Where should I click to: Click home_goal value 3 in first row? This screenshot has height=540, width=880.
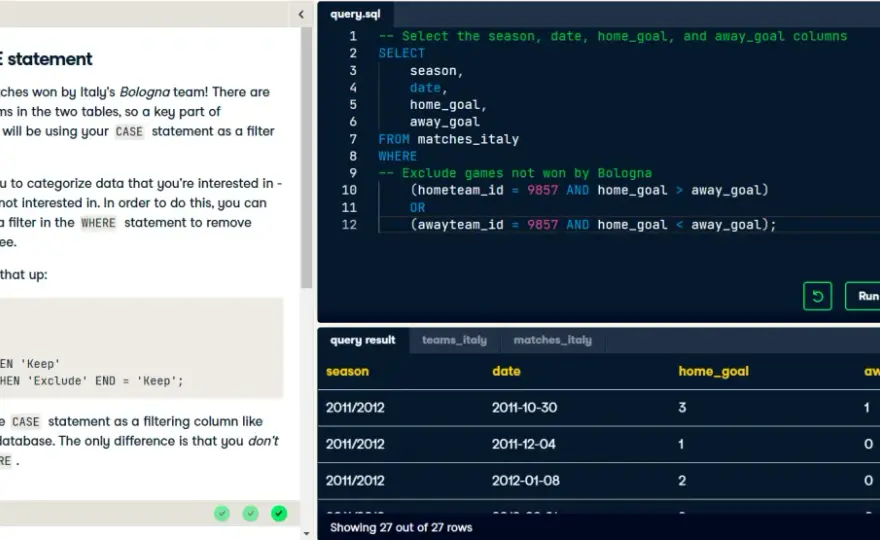(682, 408)
